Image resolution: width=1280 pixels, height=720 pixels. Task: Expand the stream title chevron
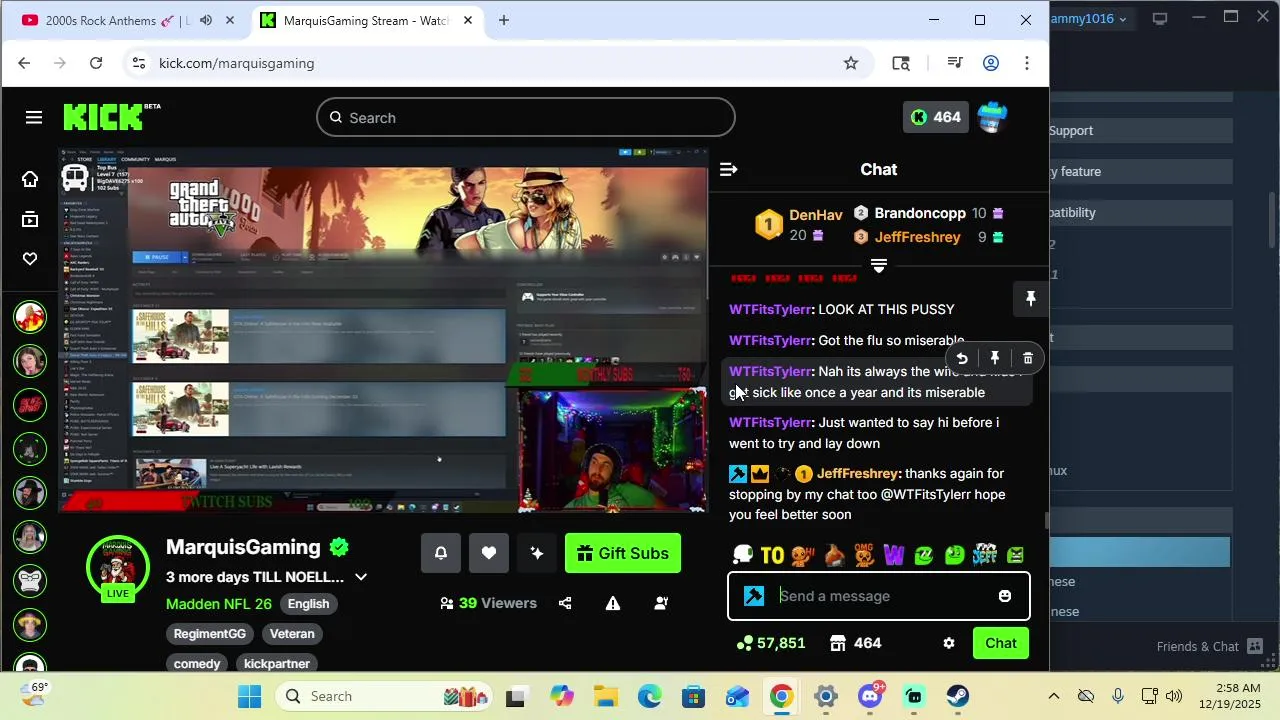click(361, 577)
